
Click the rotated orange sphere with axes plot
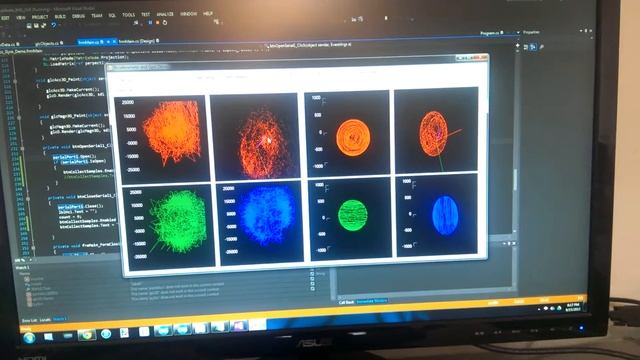click(x=436, y=129)
